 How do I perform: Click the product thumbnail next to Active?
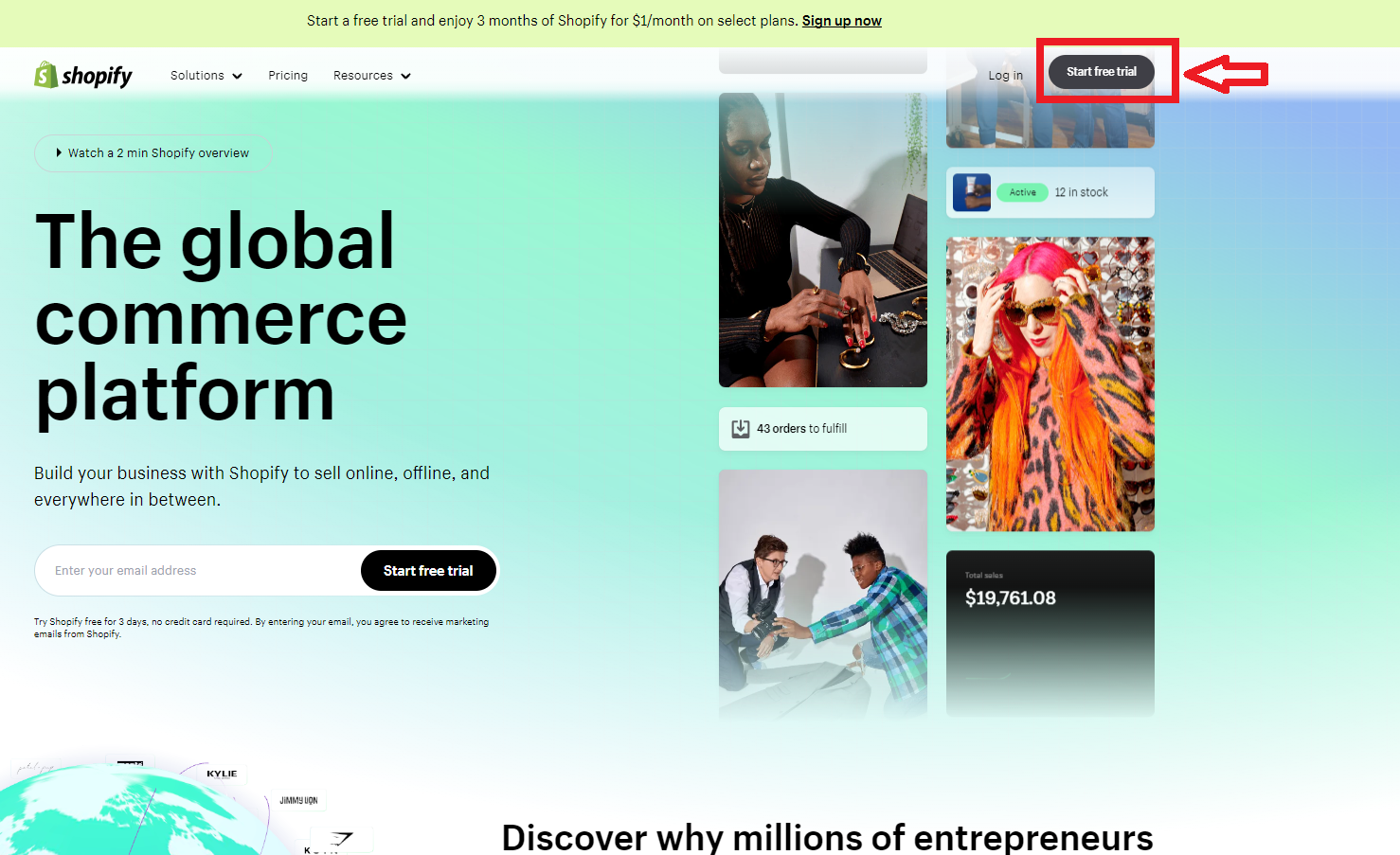(971, 192)
